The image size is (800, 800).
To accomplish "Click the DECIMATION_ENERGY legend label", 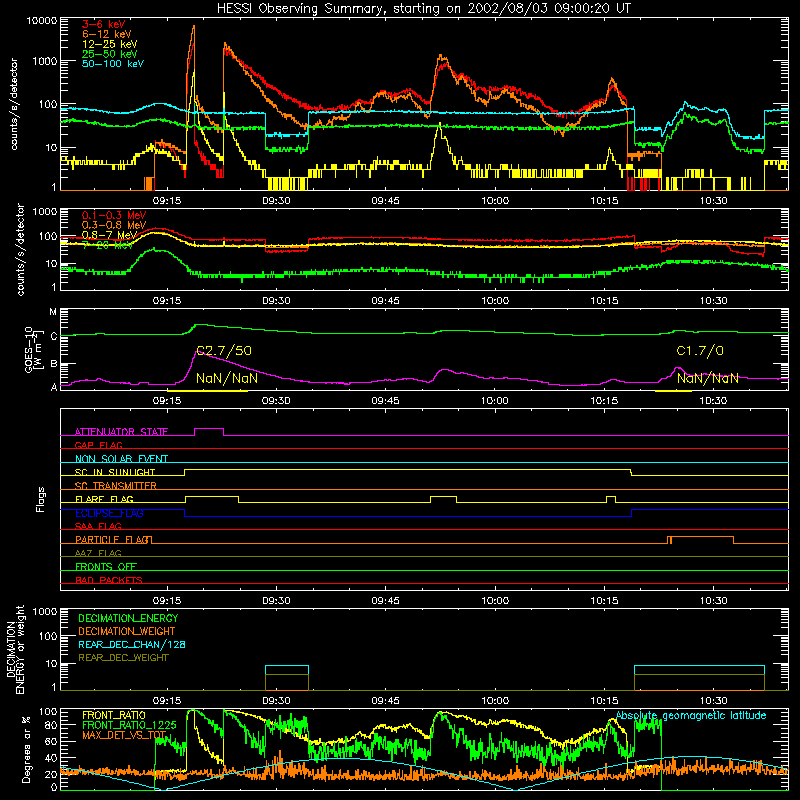I will tap(128, 618).
